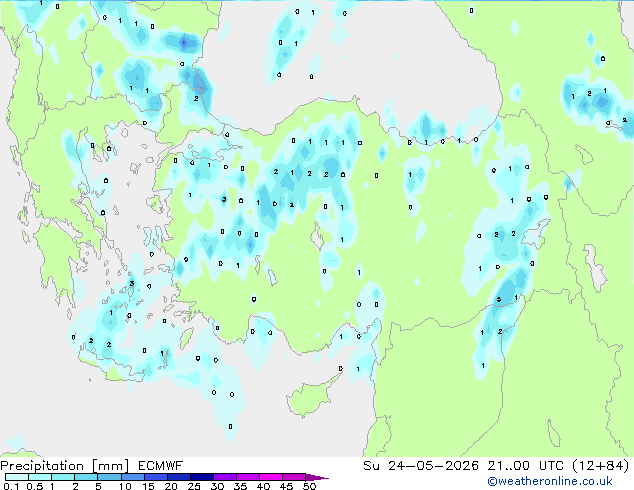Screen dimensions: 634x490
Task: Select the 1–2 mm legend color box
Action: (x=63, y=477)
